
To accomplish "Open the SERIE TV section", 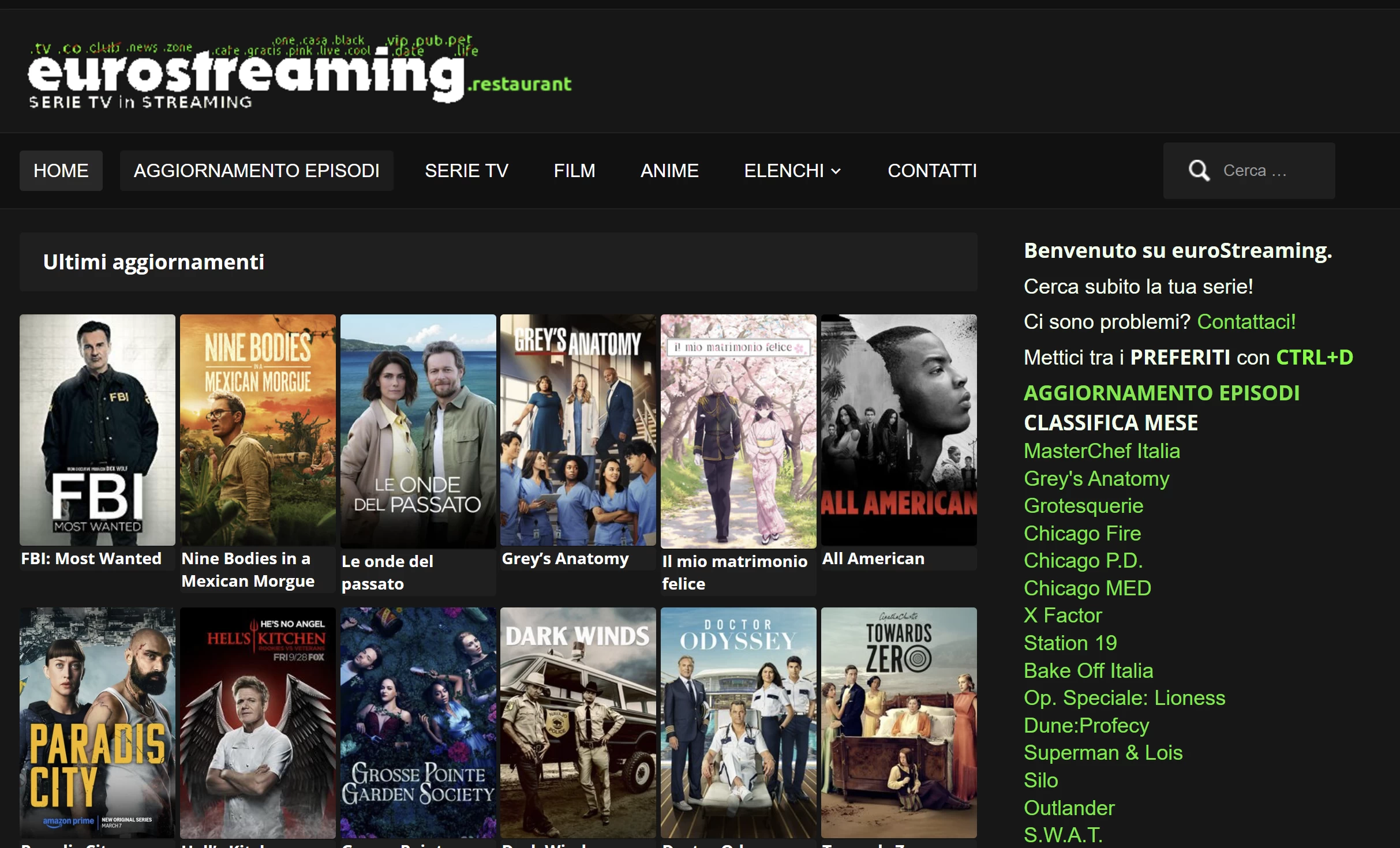I will tap(466, 171).
